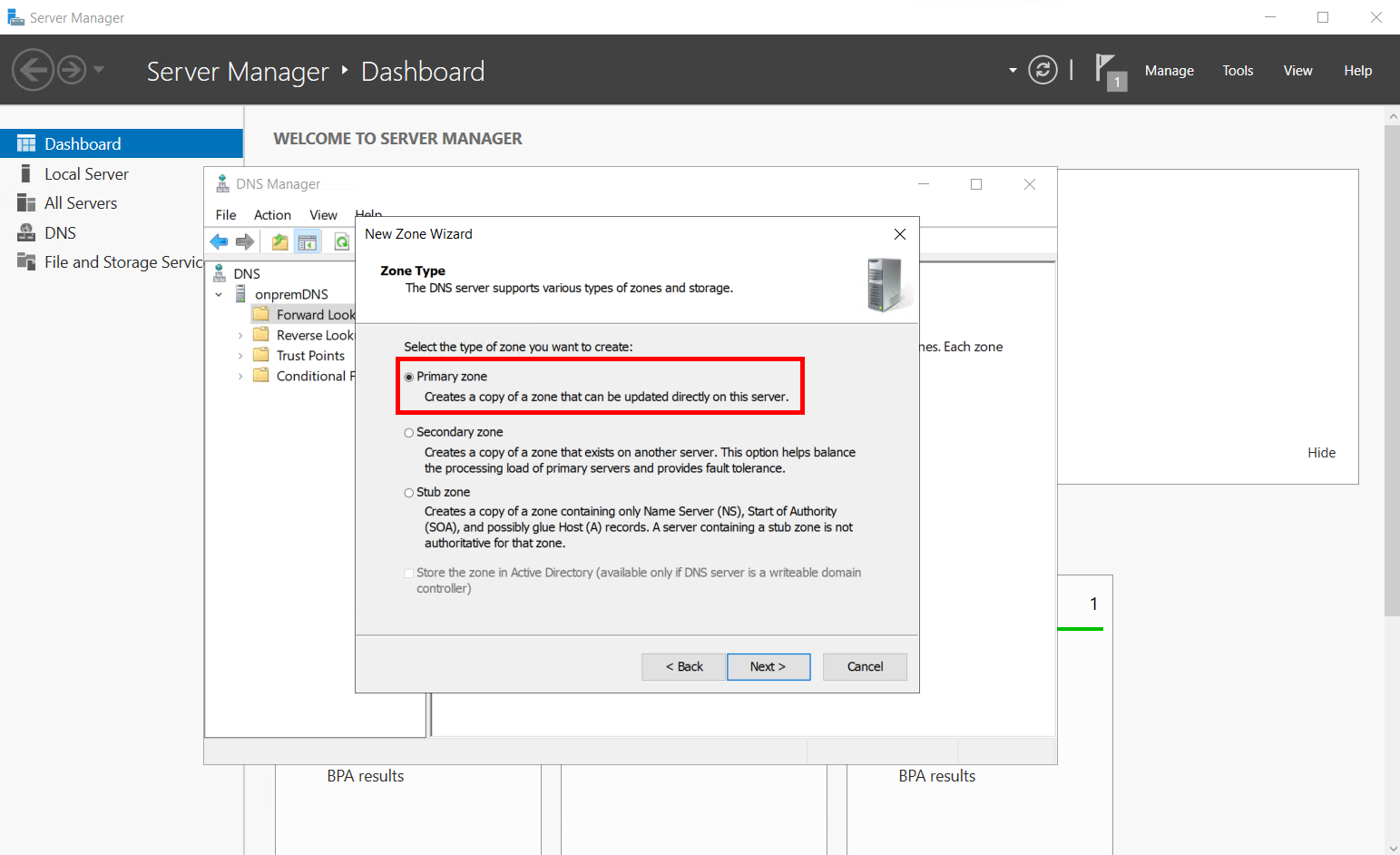Click the DNS Manager title bar icon

point(222,184)
